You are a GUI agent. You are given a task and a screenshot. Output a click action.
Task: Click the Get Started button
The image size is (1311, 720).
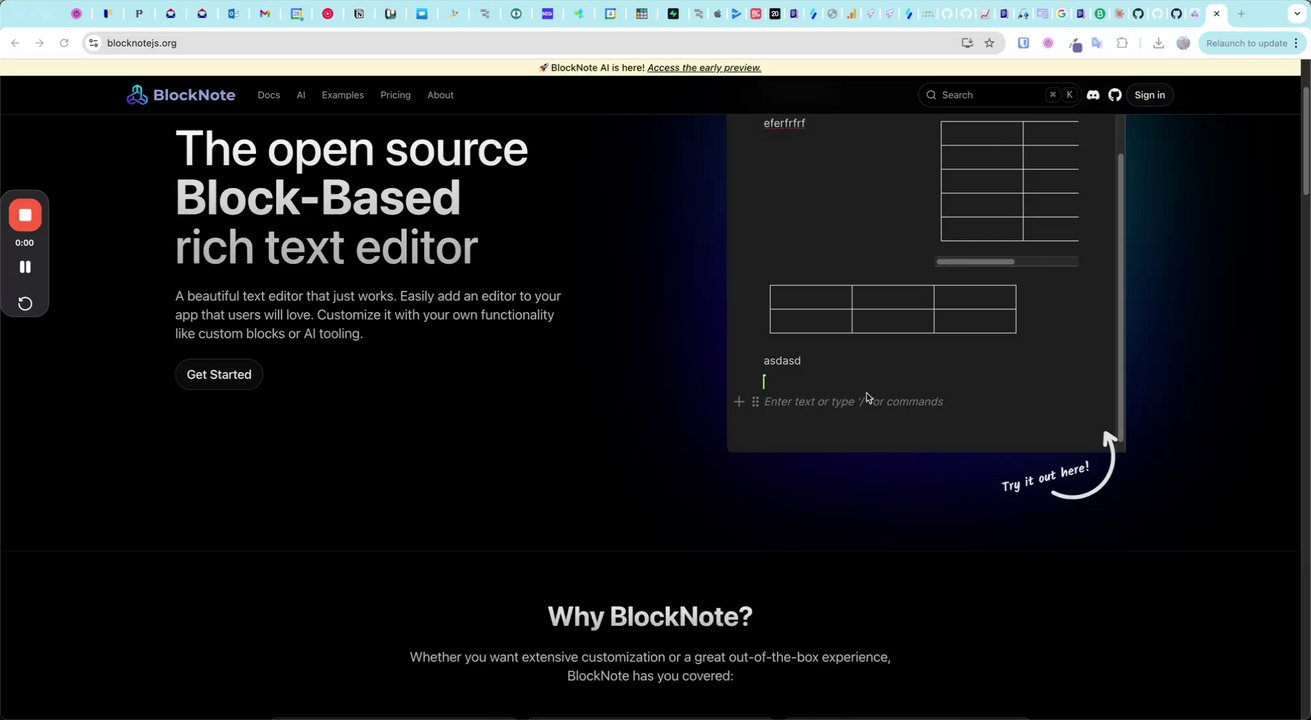(219, 374)
